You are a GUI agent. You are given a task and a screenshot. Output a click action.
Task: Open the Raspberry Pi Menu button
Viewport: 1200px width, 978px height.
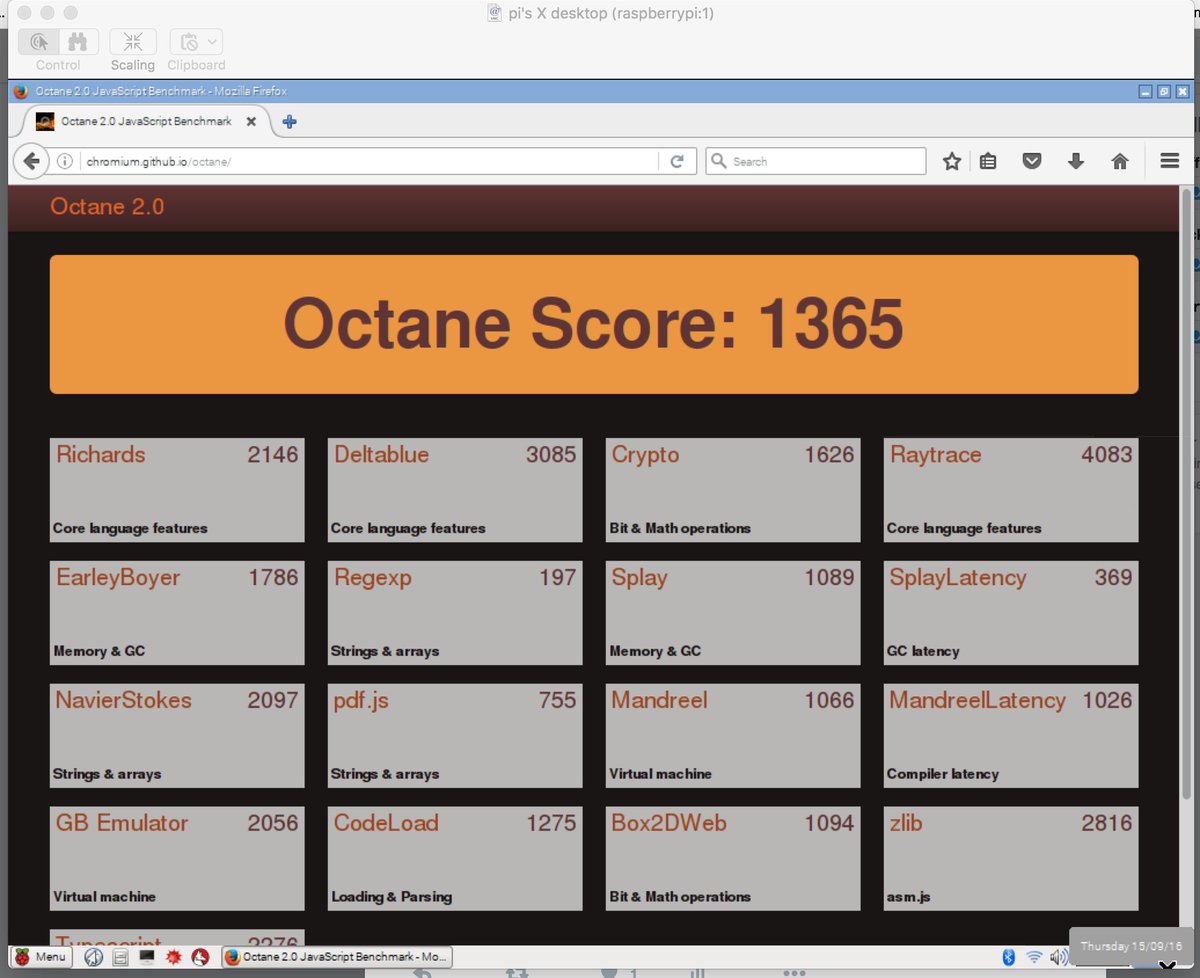pos(40,957)
